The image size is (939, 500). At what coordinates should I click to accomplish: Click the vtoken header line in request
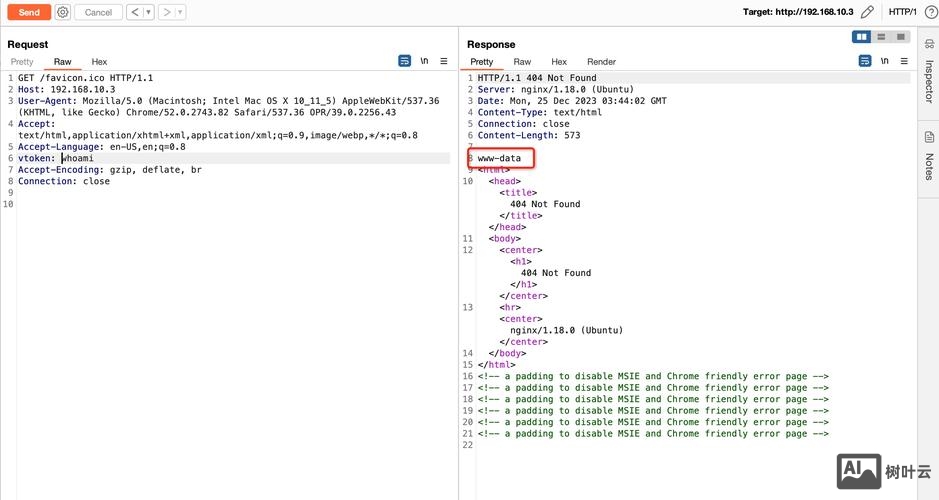tap(60, 158)
